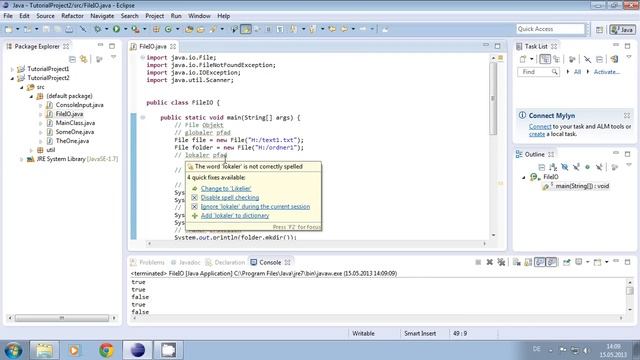The width and height of the screenshot is (640, 360).
Task: Click Package Explorer horizontal scrollbar thumb
Action: [x=62, y=318]
